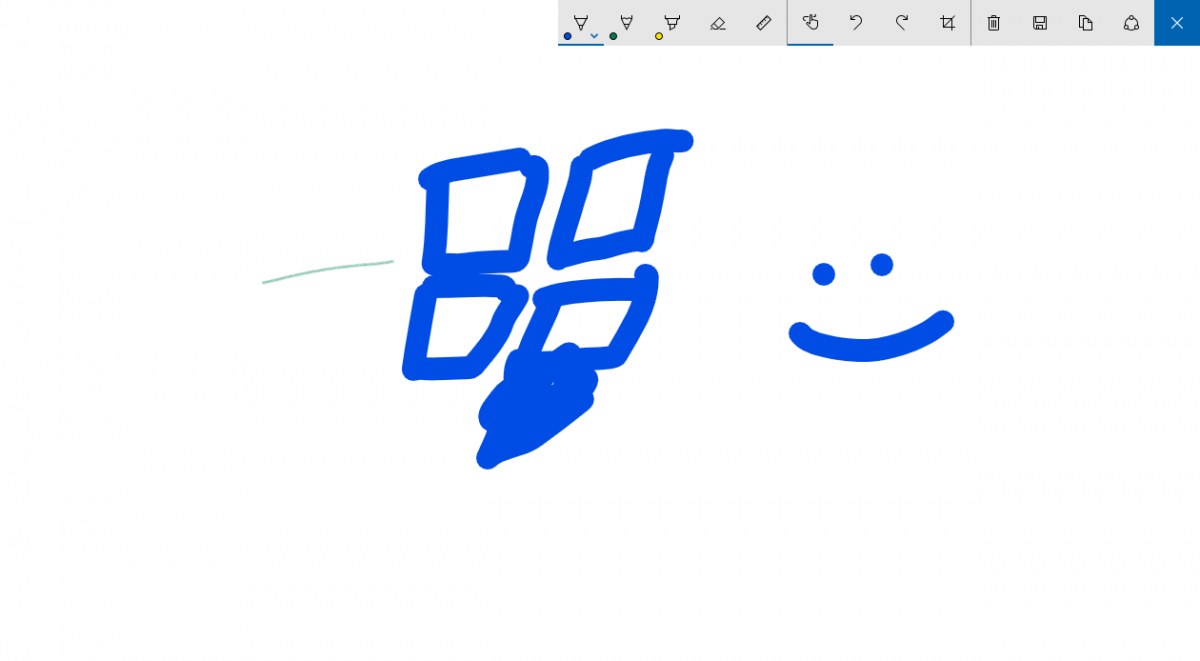This screenshot has width=1200, height=661.
Task: Save the current drawing
Action: pyautogui.click(x=1039, y=22)
